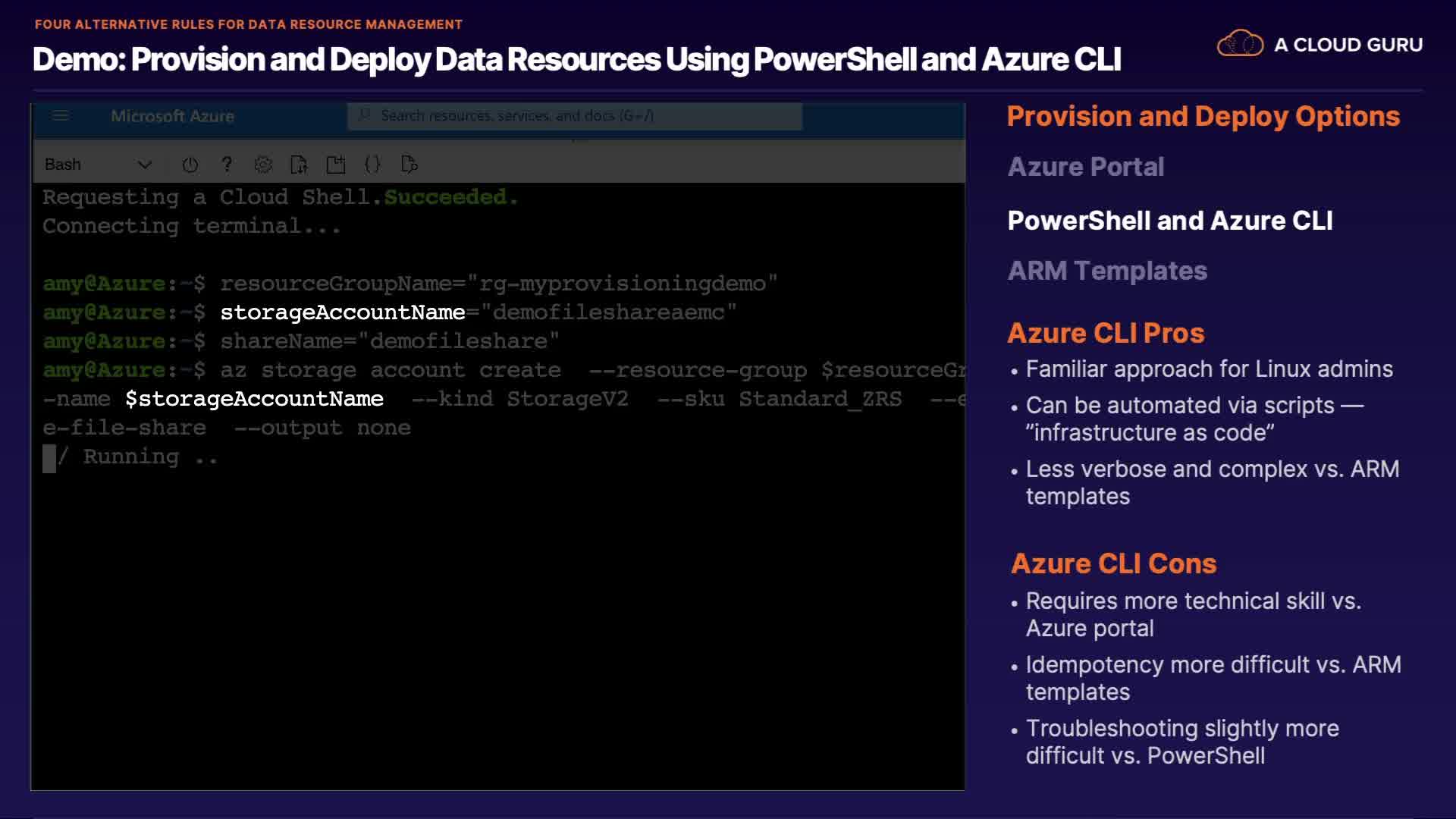Screen dimensions: 1456x819
Task: Select the Azure Portal option
Action: [1085, 167]
